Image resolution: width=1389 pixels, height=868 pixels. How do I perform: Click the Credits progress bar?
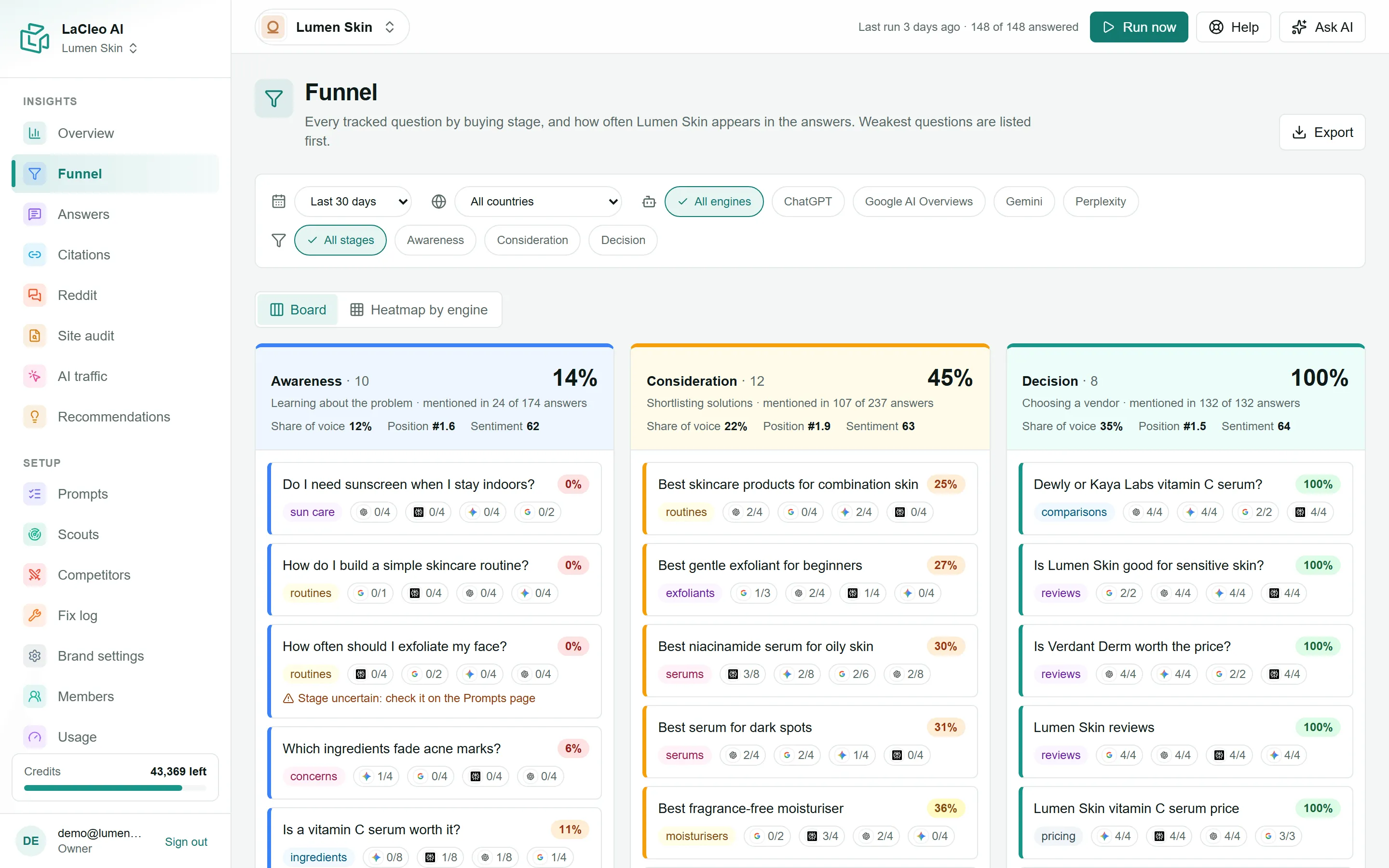115,788
